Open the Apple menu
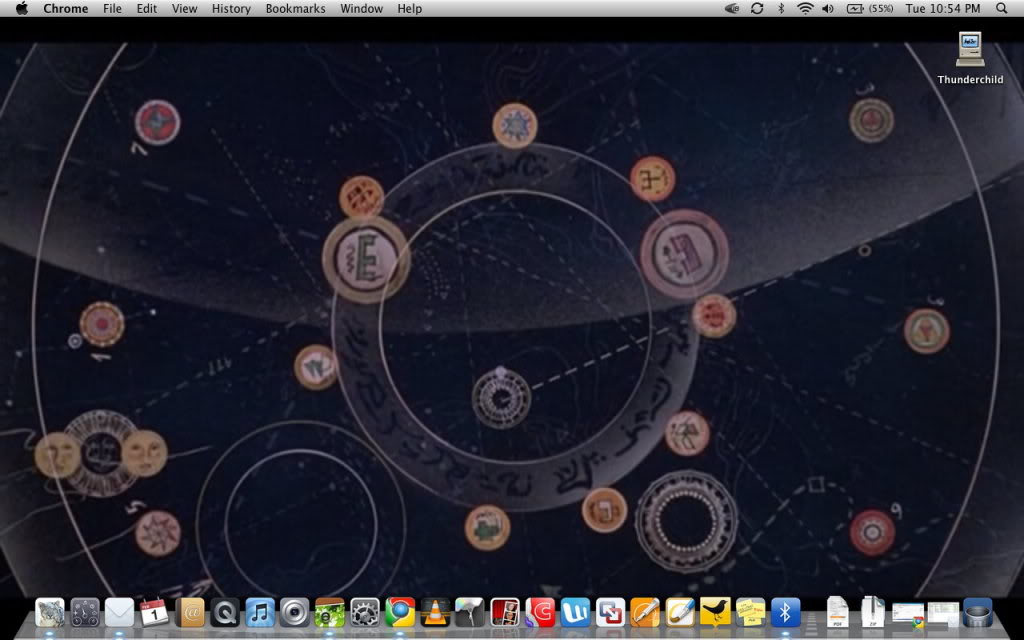This screenshot has width=1024, height=640. (x=22, y=8)
